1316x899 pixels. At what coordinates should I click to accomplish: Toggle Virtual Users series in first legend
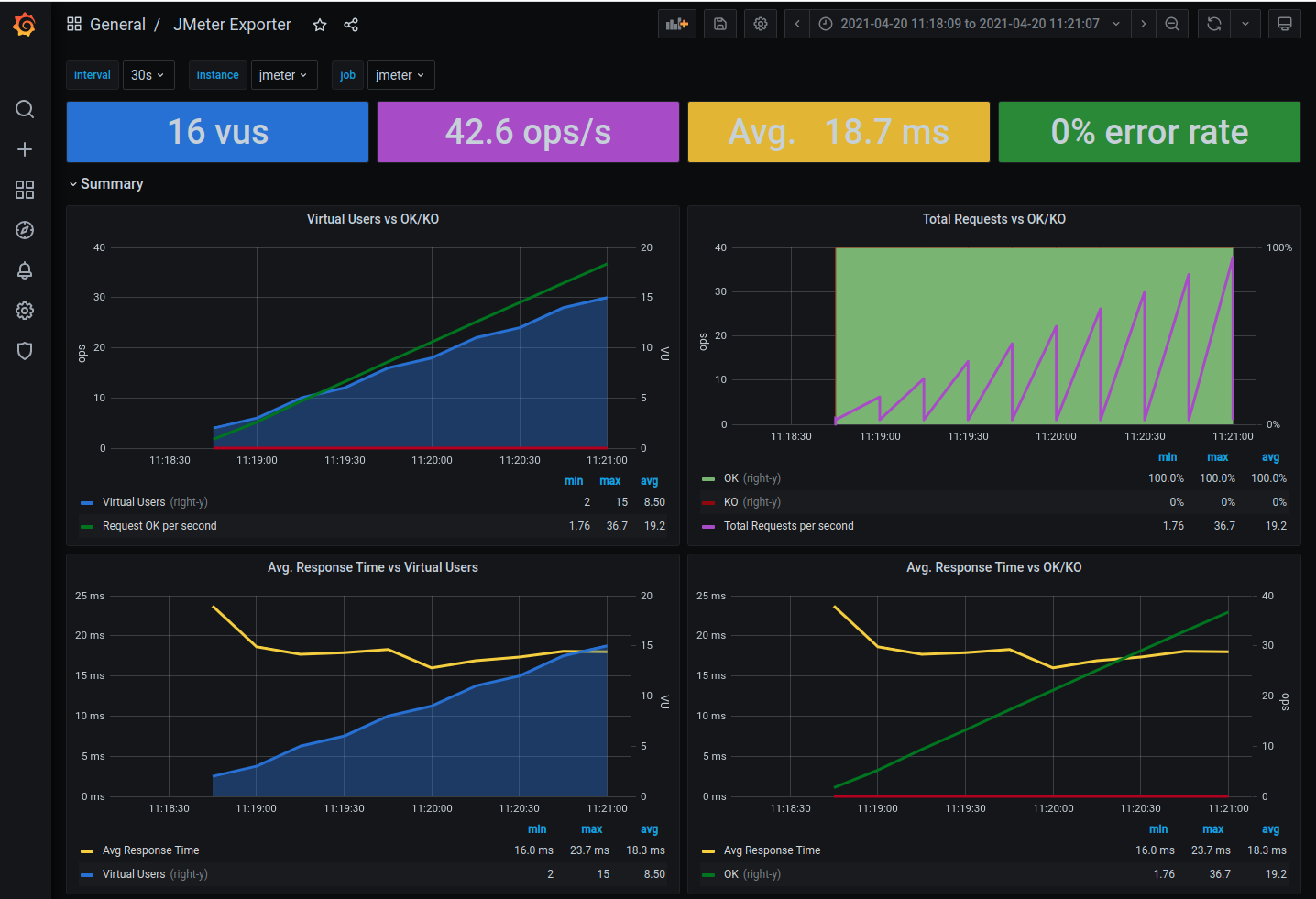point(134,502)
